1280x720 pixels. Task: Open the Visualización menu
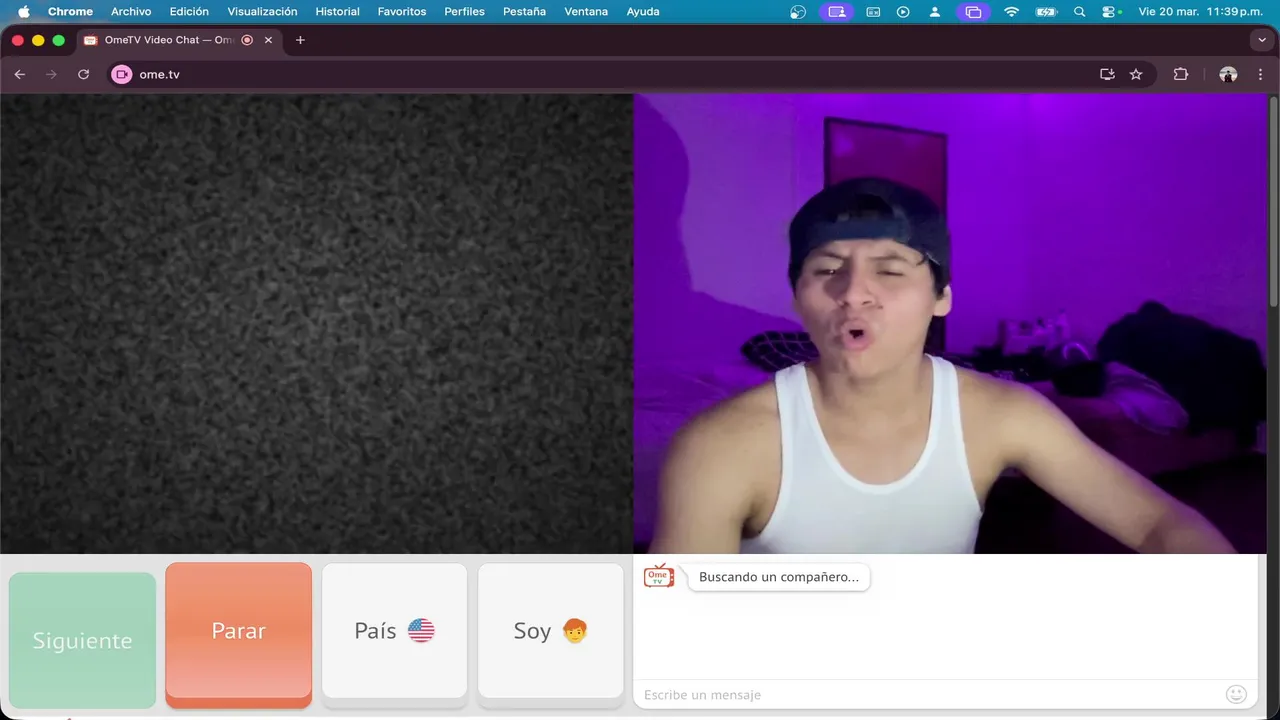262,12
